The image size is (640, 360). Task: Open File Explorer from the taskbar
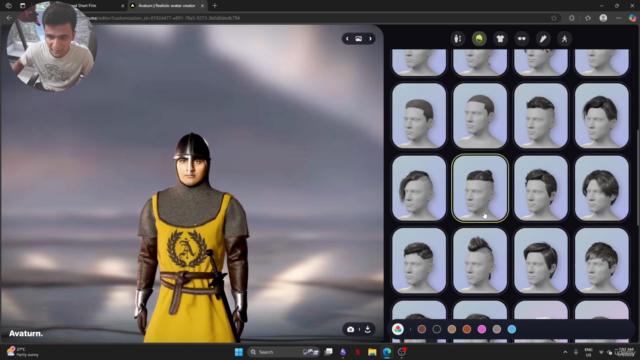click(372, 352)
